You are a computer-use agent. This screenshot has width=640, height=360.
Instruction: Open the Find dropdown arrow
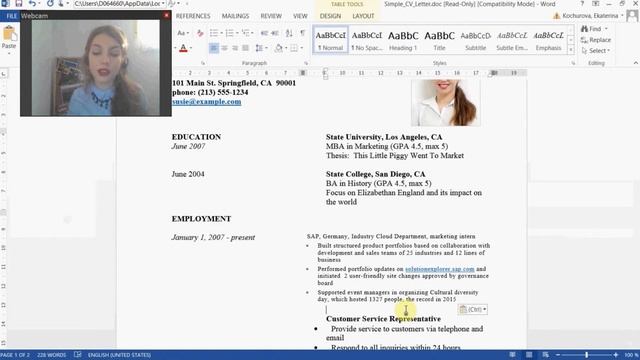pyautogui.click(x=606, y=29)
